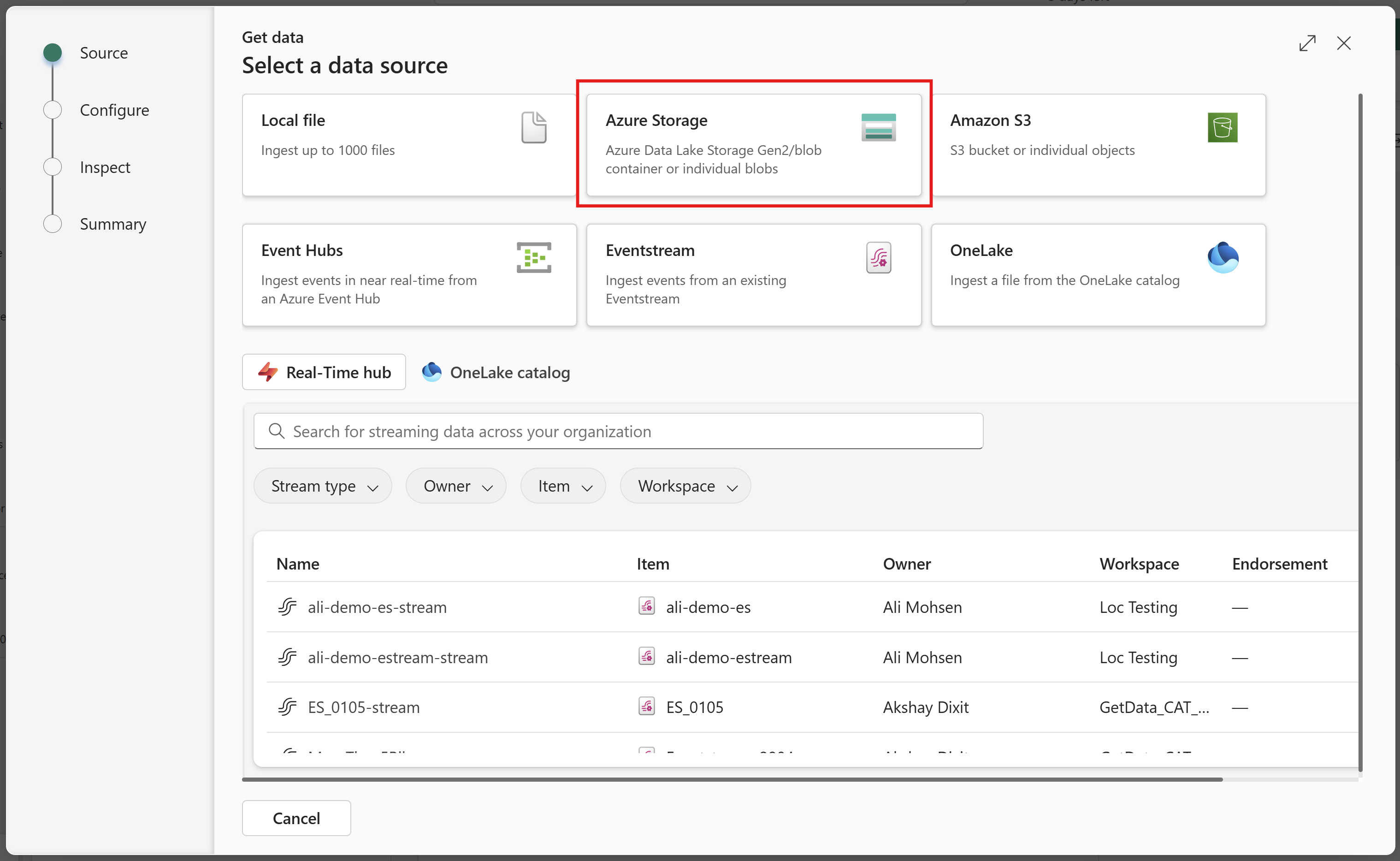Screen dimensions: 1400x861
Task: Click the Eventstream card icon
Action: tap(879, 257)
